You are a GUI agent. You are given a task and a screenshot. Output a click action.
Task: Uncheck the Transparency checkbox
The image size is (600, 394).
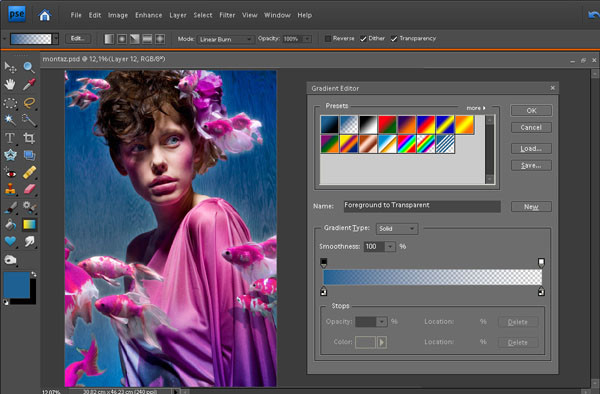click(394, 39)
